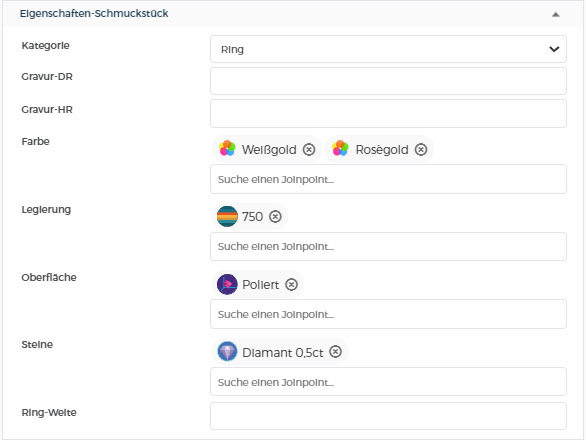The image size is (586, 440).
Task: Click the Farbe joinpoint search field
Action: click(x=388, y=179)
